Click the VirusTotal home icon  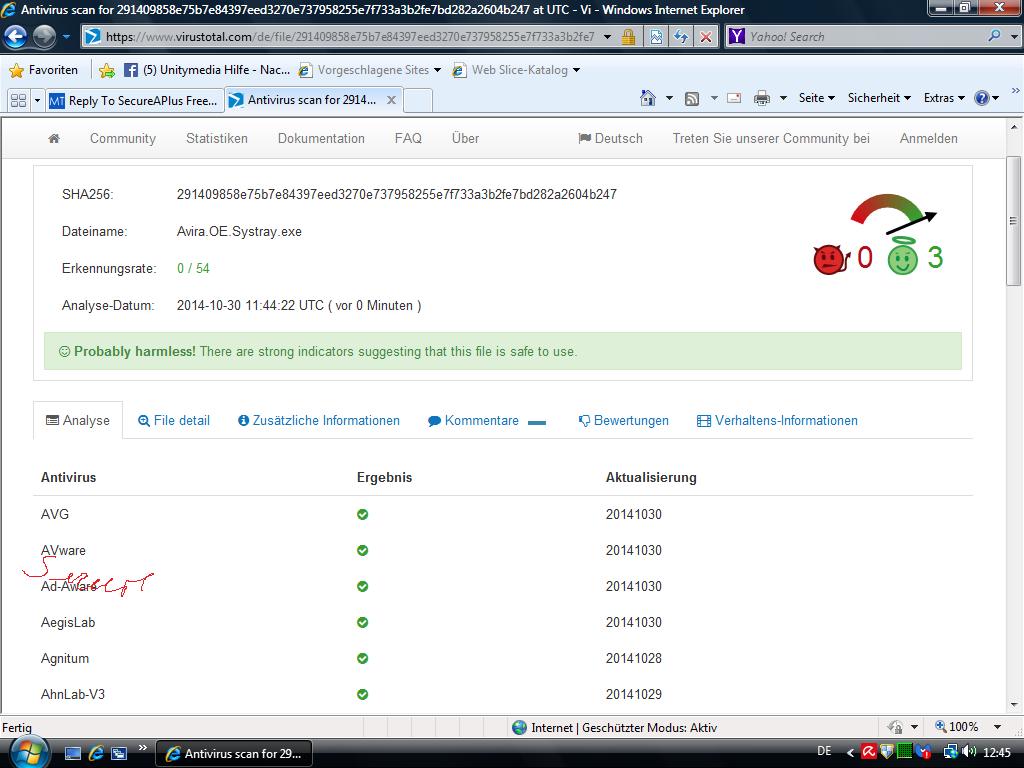tap(54, 138)
